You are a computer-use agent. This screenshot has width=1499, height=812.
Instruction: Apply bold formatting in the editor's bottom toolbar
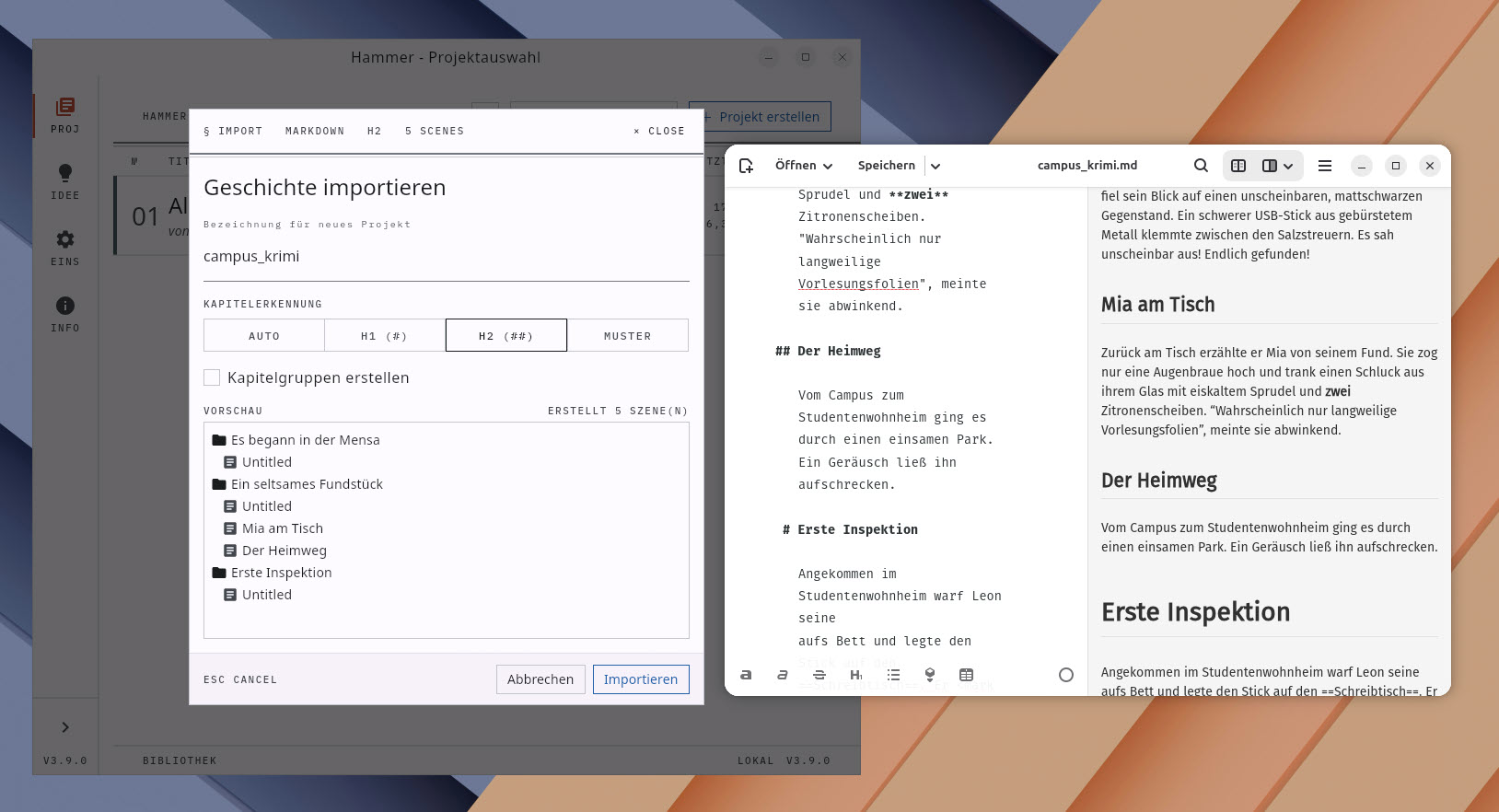click(x=746, y=675)
